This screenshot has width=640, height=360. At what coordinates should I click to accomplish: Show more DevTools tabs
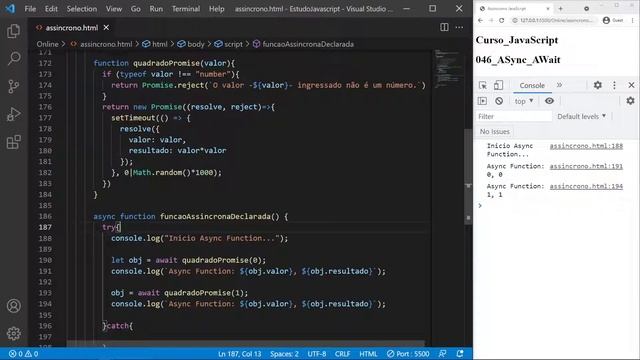coord(559,85)
